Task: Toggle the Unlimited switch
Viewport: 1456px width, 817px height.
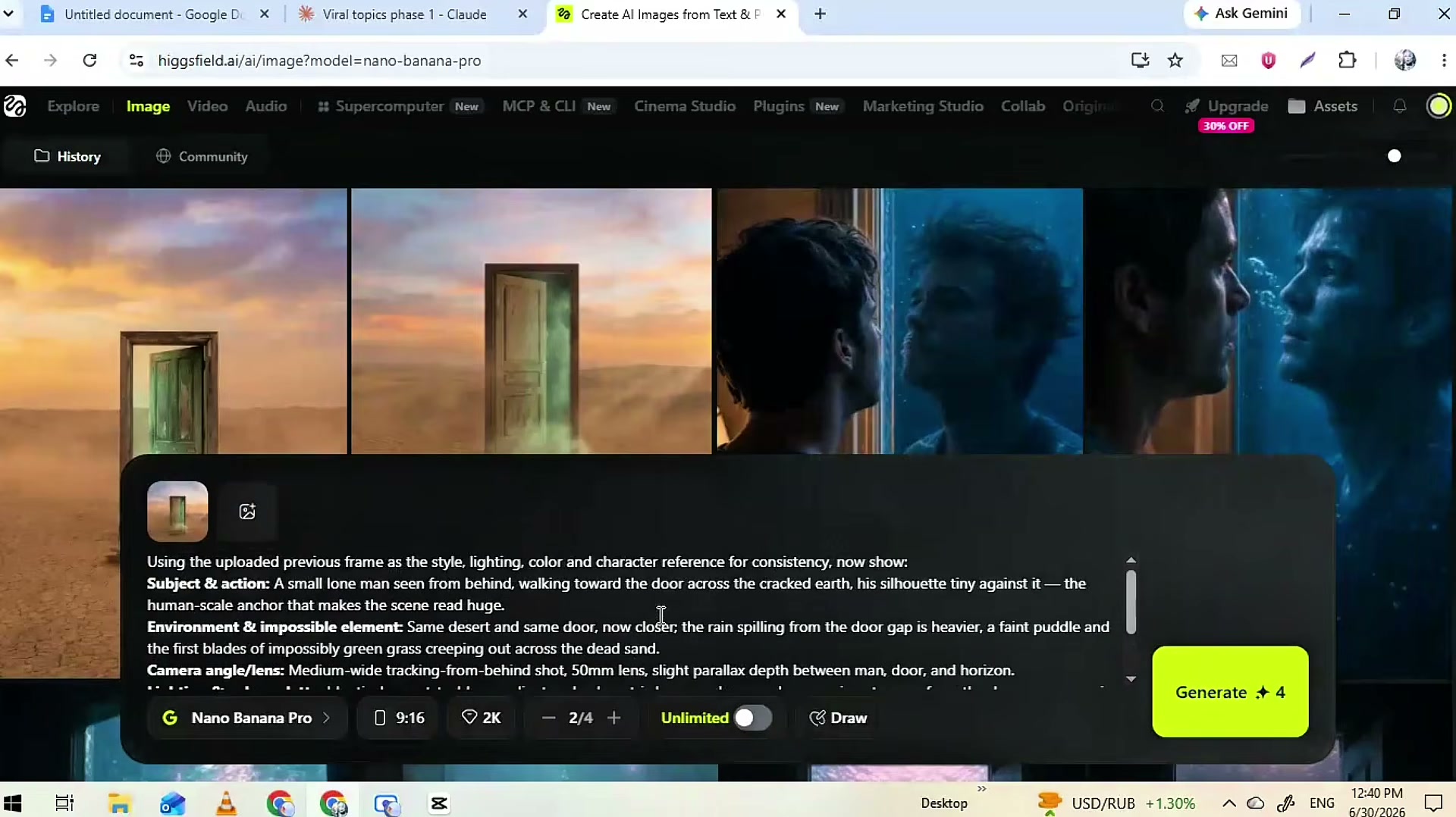Action: (752, 718)
